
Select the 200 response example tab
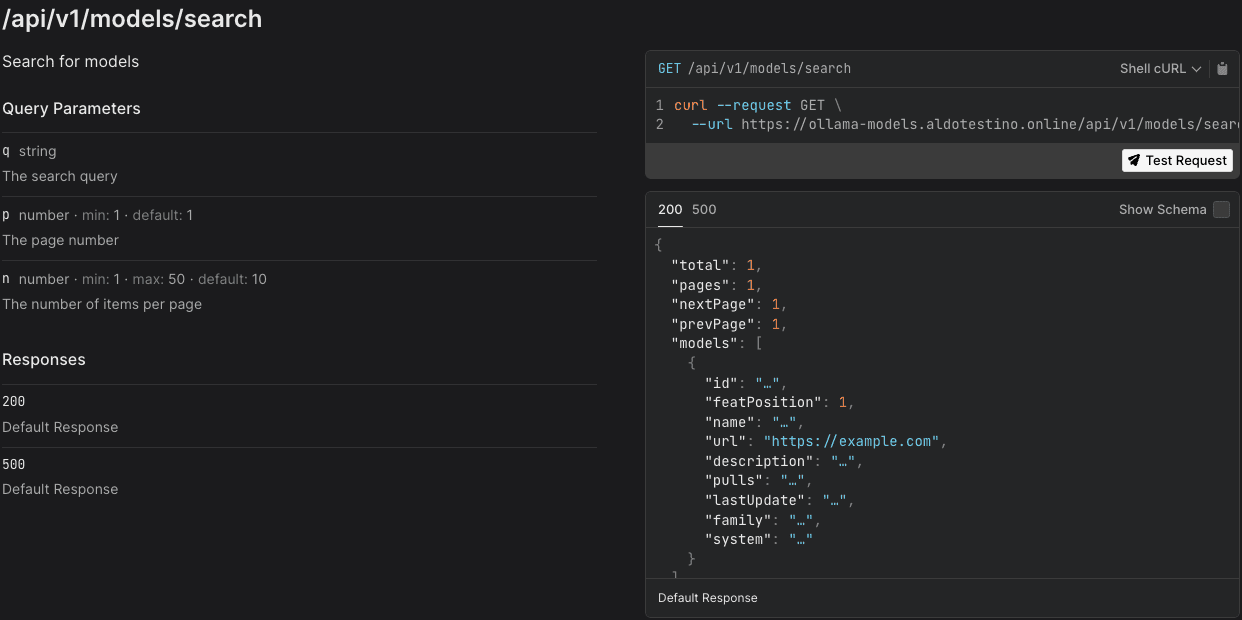click(x=670, y=210)
